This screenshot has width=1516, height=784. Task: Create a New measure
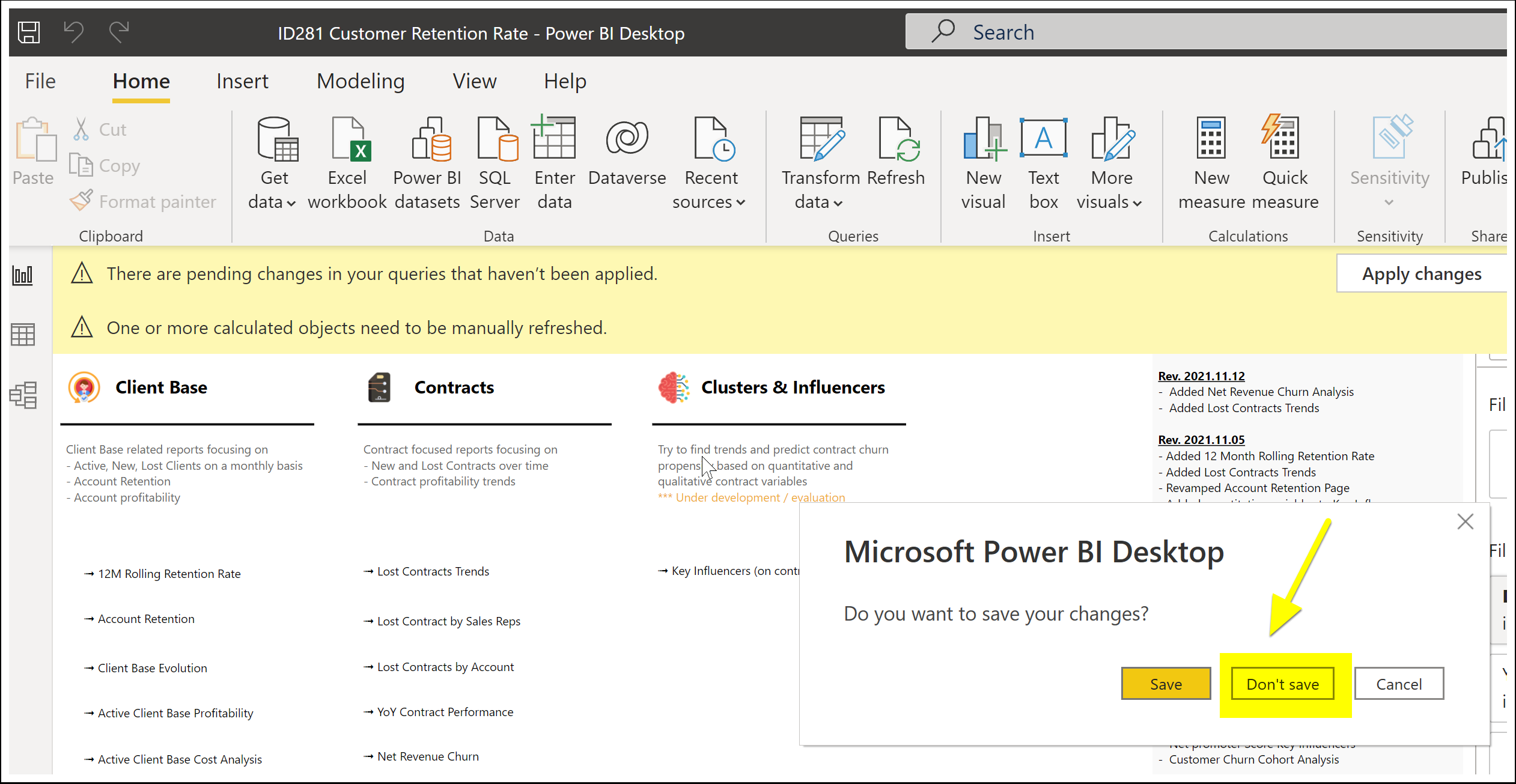click(1211, 163)
